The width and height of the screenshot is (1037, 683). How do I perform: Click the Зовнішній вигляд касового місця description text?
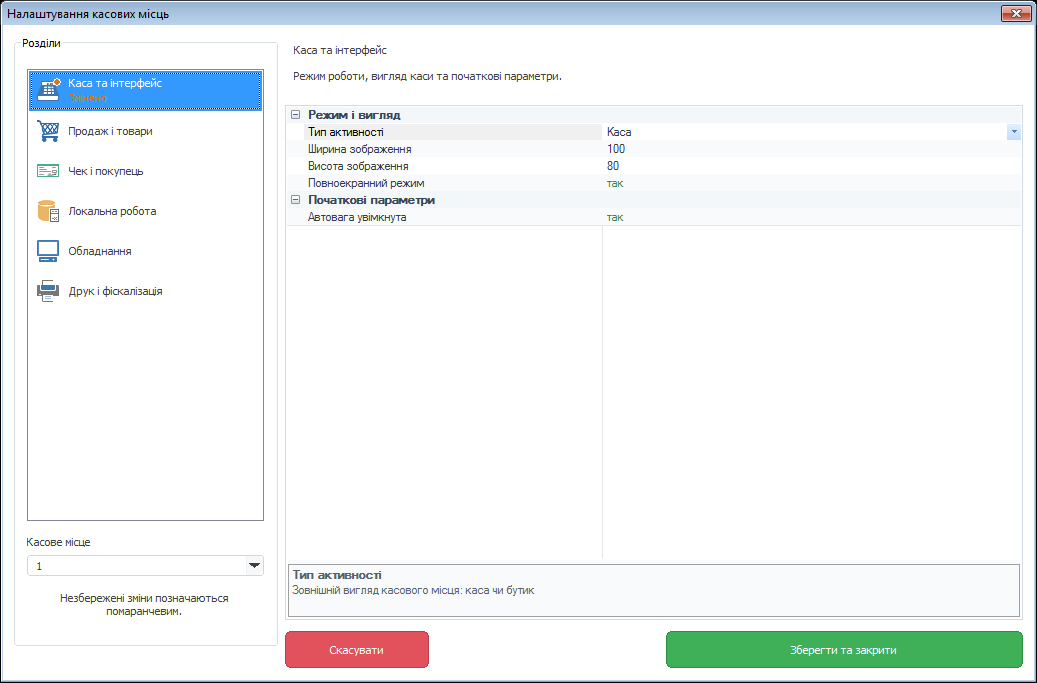413,590
